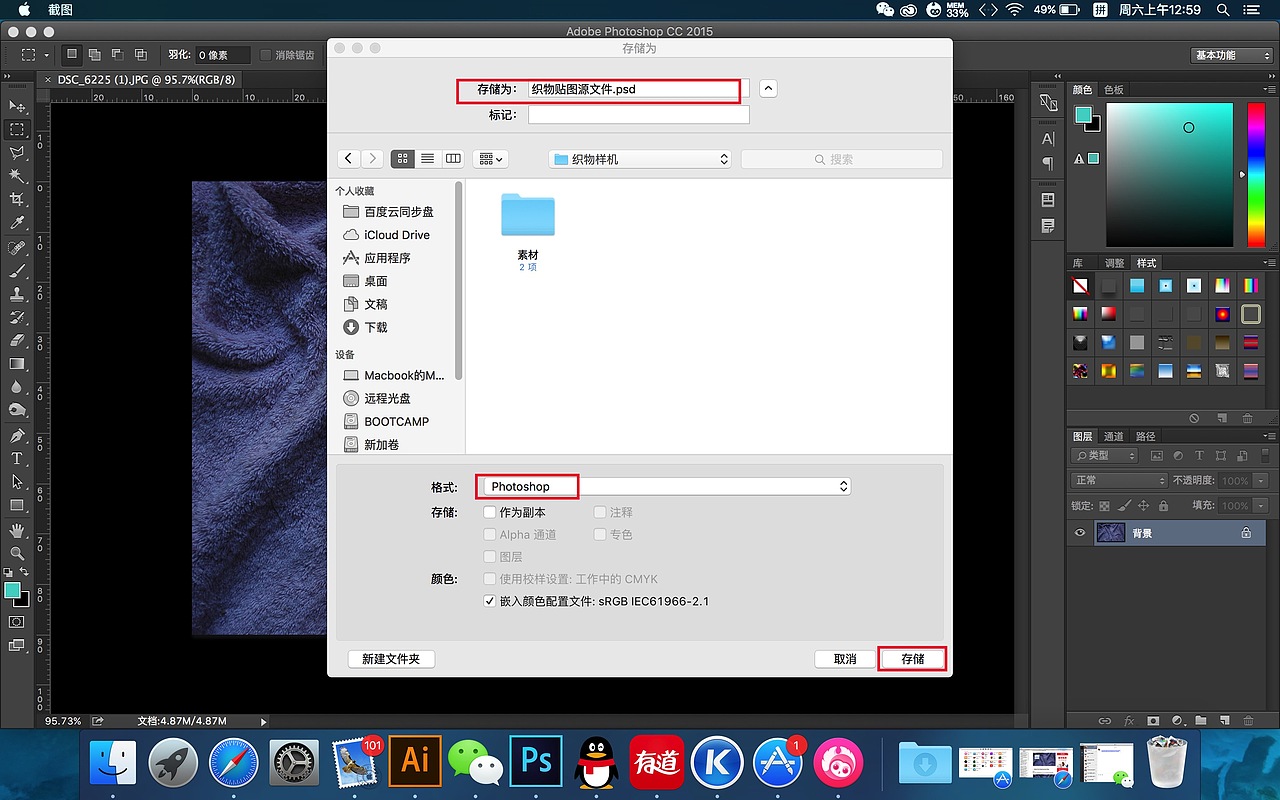This screenshot has width=1280, height=800.
Task: Switch to the 色板 tab
Action: click(x=1114, y=89)
